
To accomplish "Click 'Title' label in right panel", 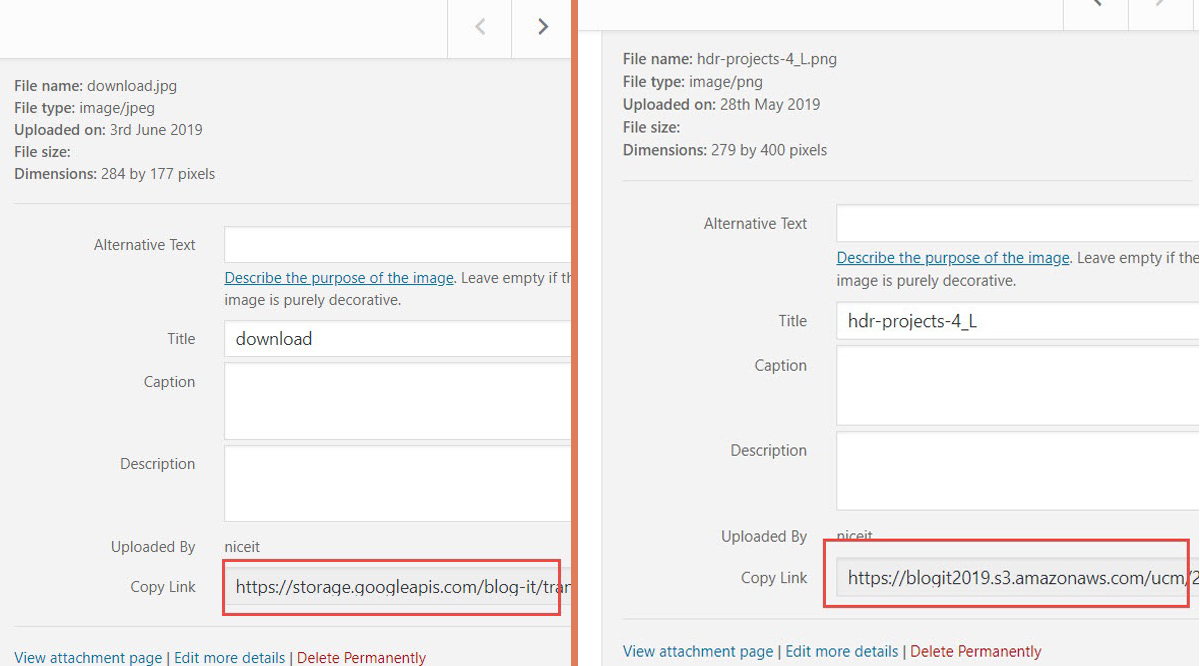I will 793,321.
